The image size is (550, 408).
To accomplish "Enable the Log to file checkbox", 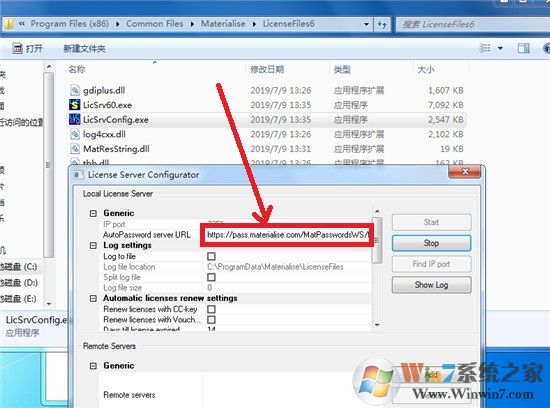I will (211, 256).
